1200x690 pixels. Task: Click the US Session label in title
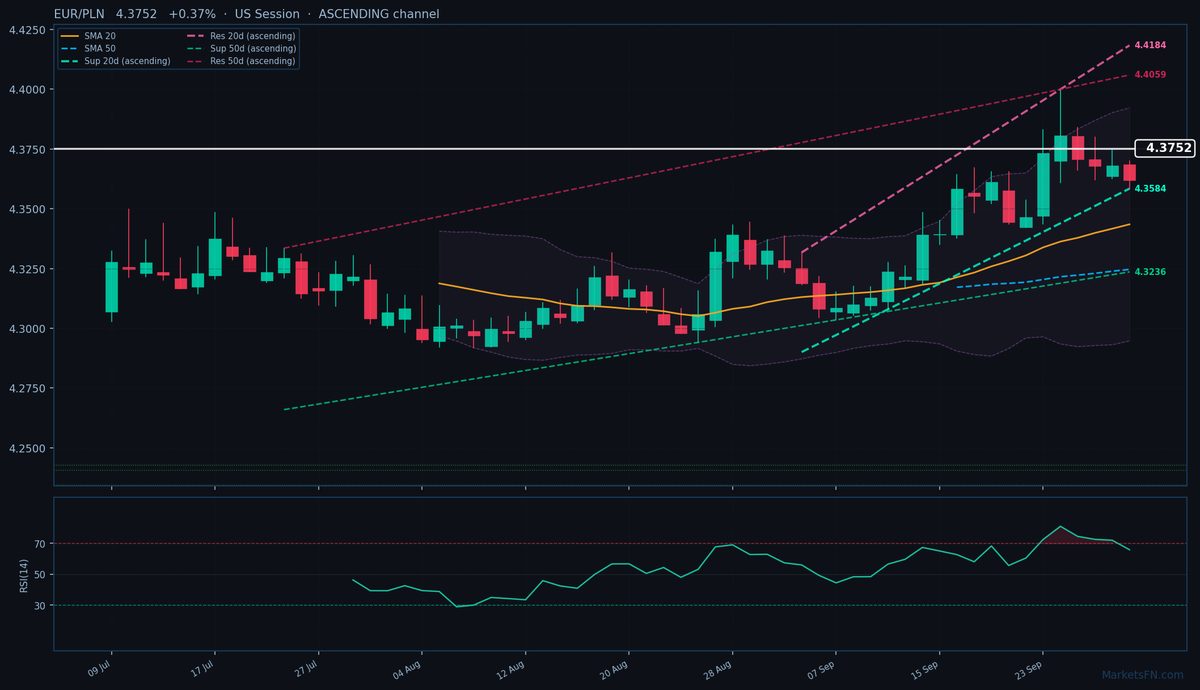click(267, 14)
